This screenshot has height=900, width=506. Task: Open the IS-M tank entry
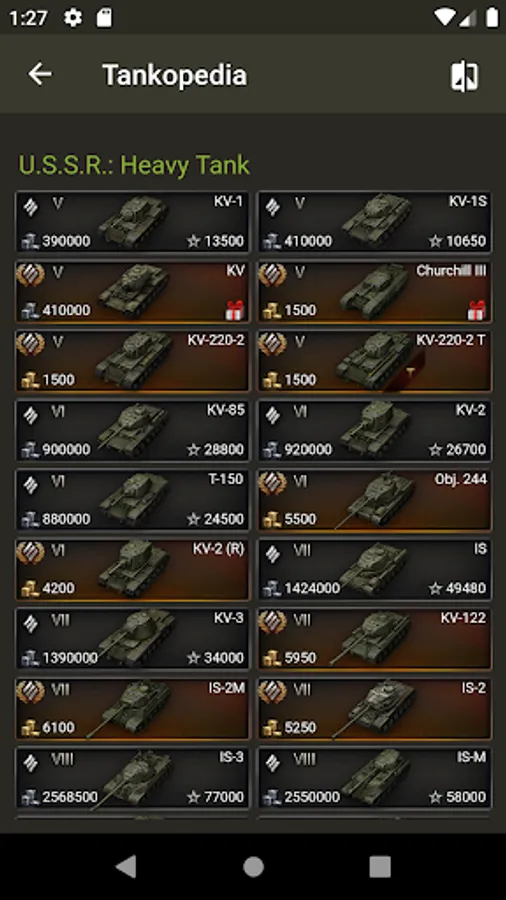pos(375,778)
